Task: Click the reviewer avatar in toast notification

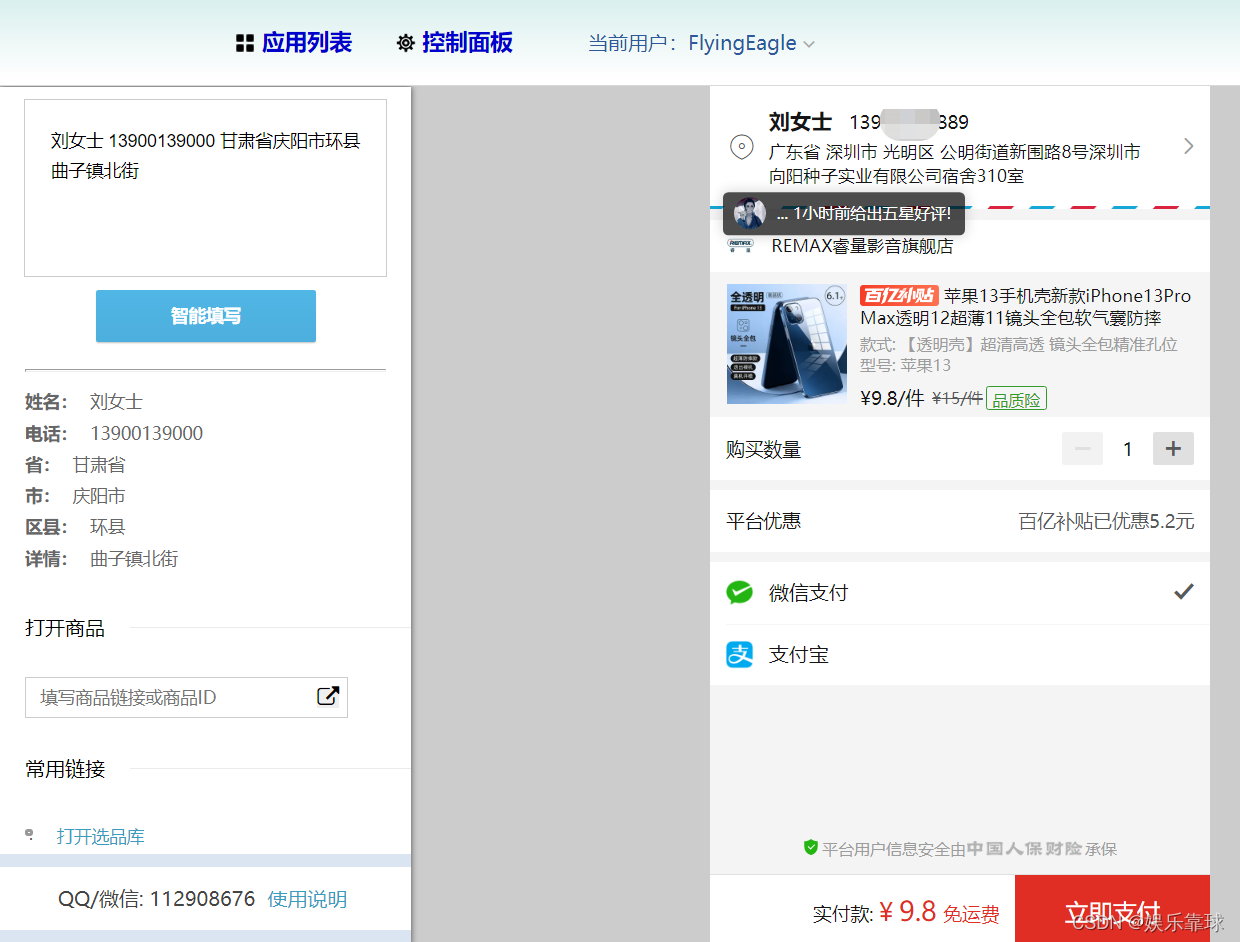Action: (x=749, y=213)
